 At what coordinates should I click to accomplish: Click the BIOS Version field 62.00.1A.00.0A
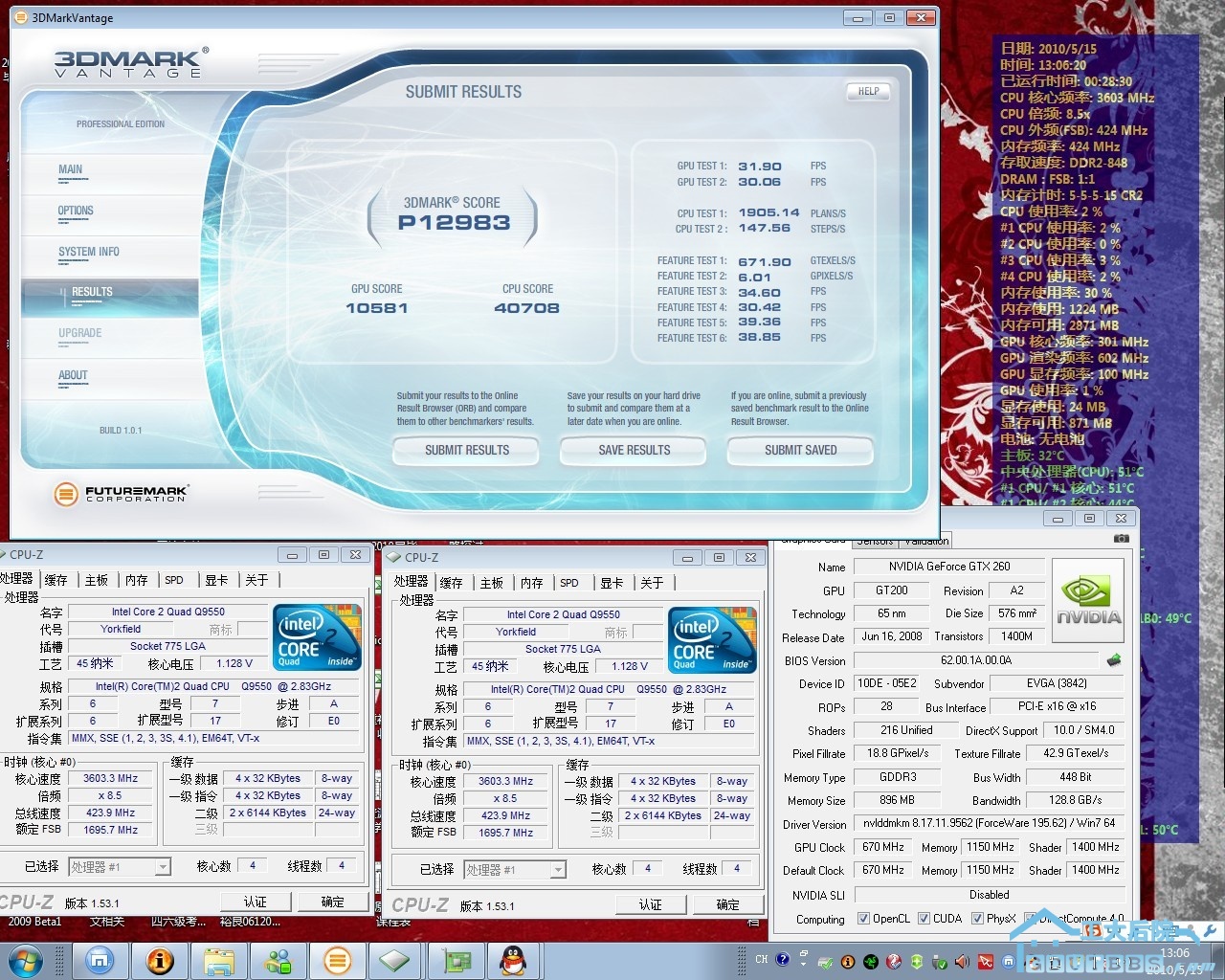976,660
